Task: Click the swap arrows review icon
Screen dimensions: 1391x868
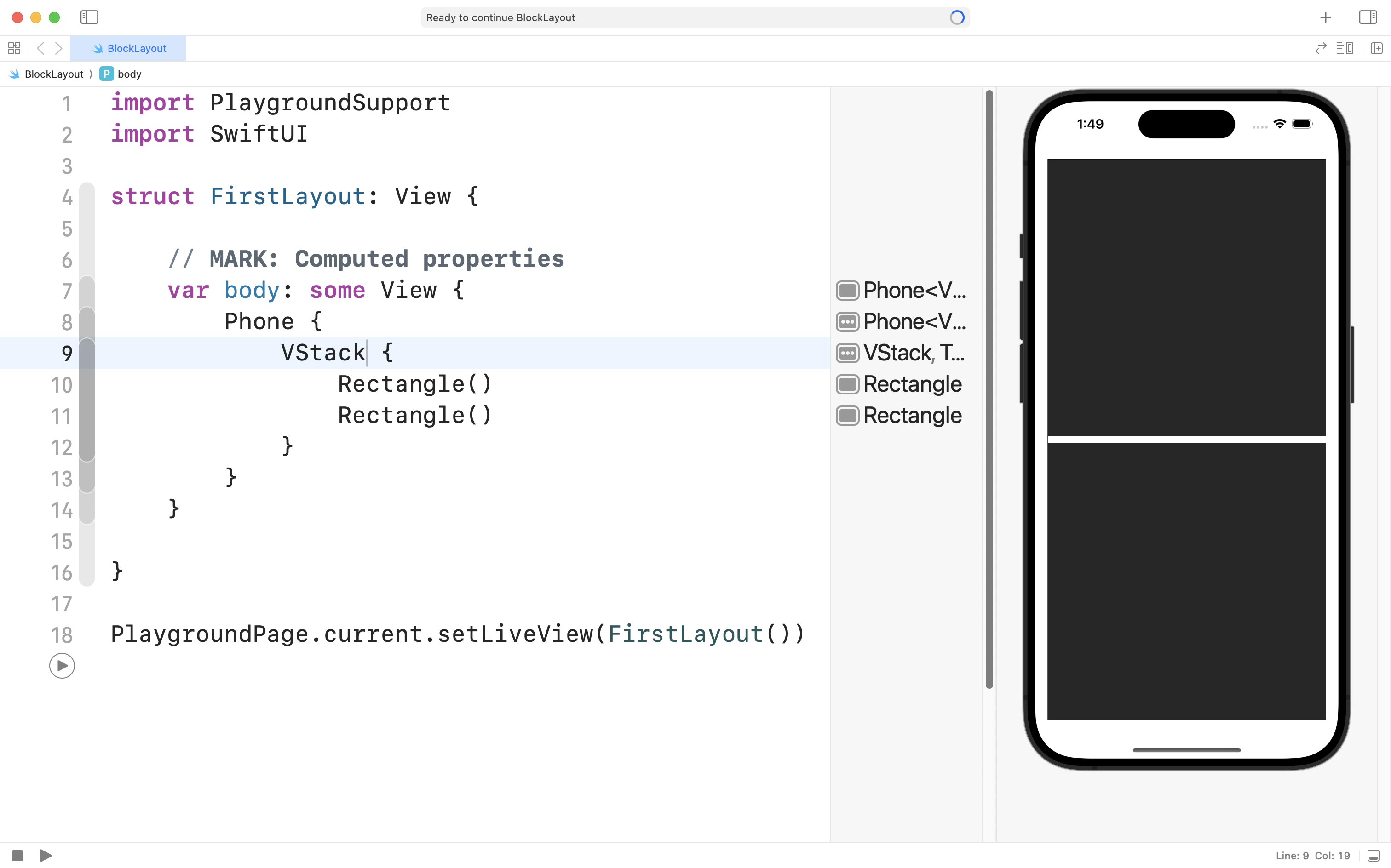Action: click(x=1320, y=48)
